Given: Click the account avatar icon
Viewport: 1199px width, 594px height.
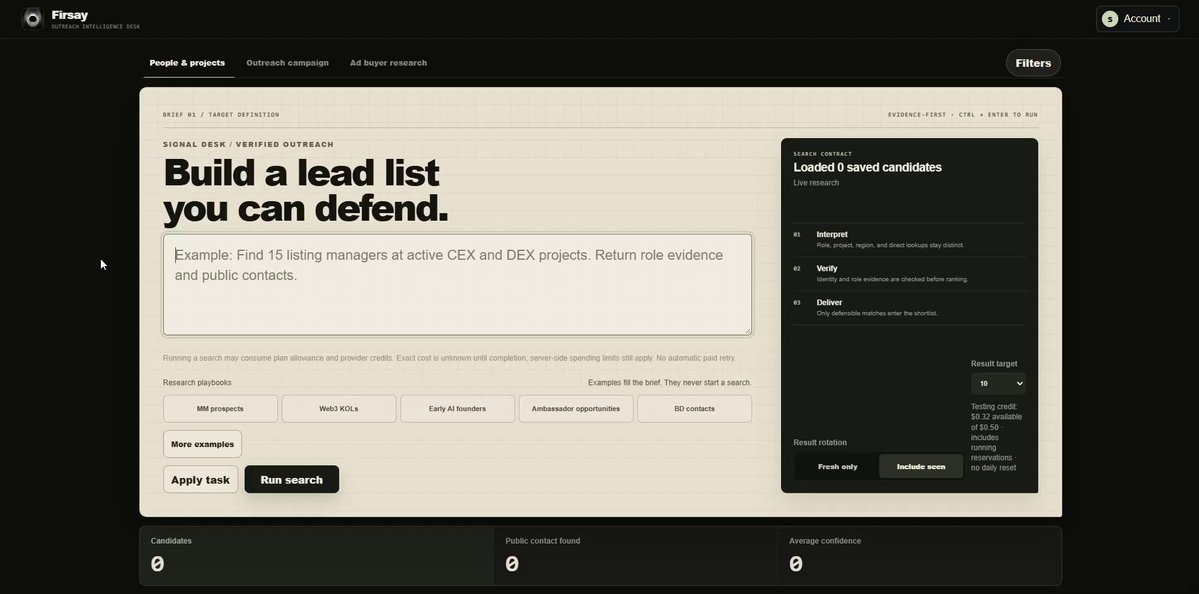Looking at the screenshot, I should [1110, 18].
